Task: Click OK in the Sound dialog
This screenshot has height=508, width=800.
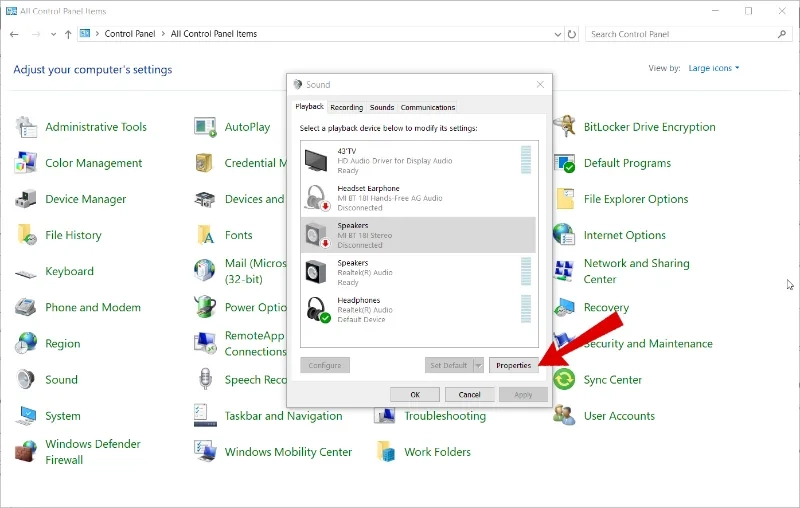Action: [415, 394]
